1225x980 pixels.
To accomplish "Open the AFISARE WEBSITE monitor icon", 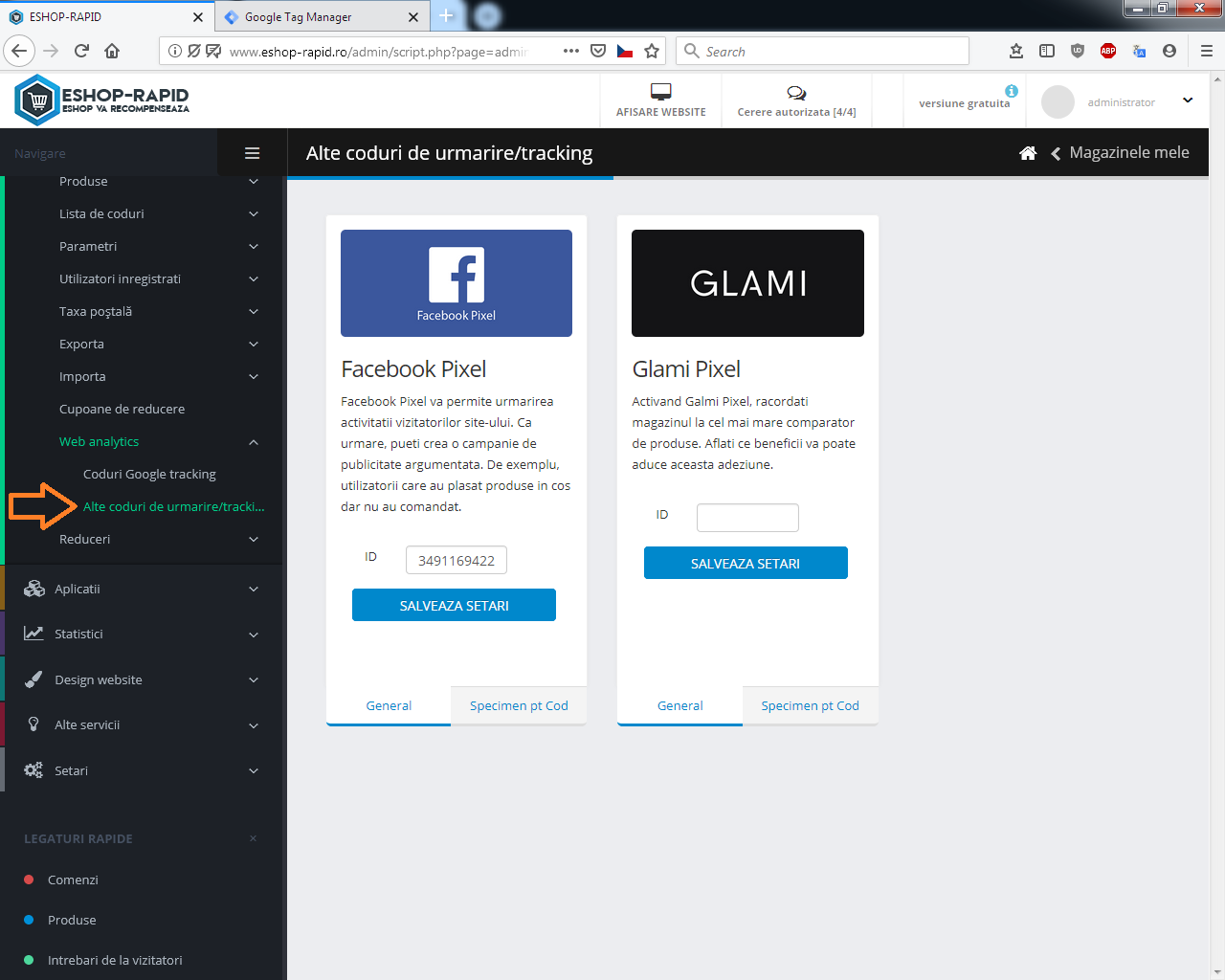I will pyautogui.click(x=660, y=92).
